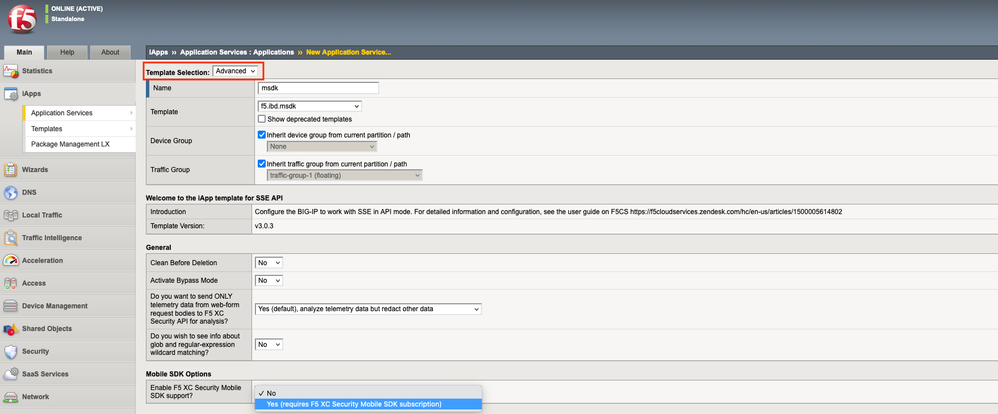The width and height of the screenshot is (998, 414).
Task: Open Activate Bypass Mode dropdown
Action: (269, 280)
